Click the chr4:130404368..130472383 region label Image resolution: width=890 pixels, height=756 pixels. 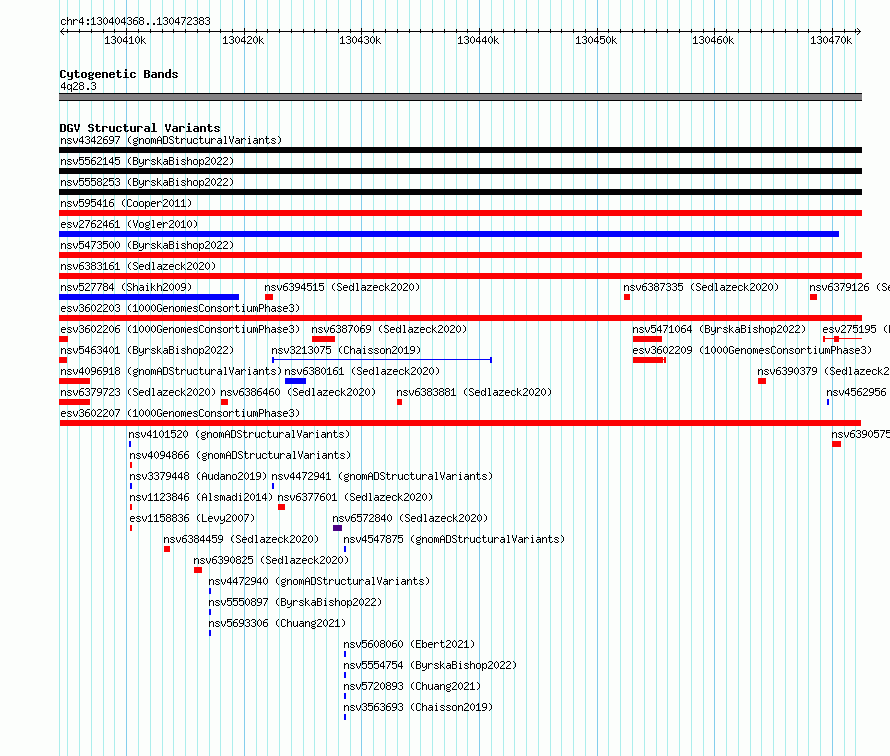(135, 21)
